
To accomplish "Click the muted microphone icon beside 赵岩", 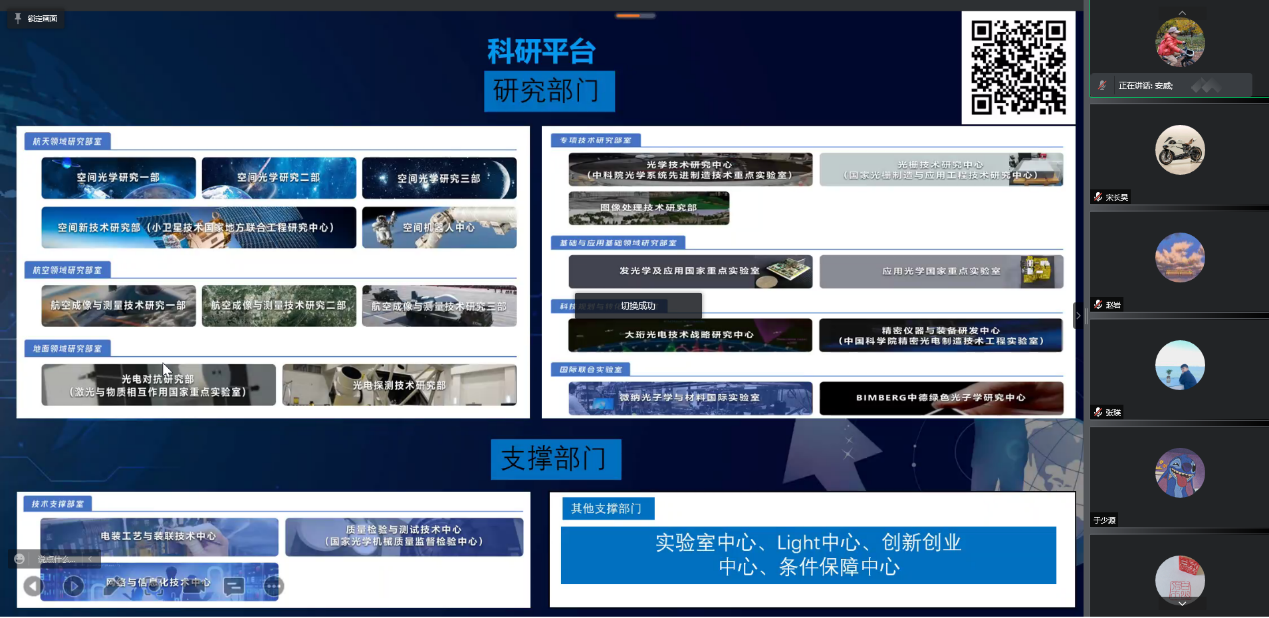I will pyautogui.click(x=1098, y=305).
